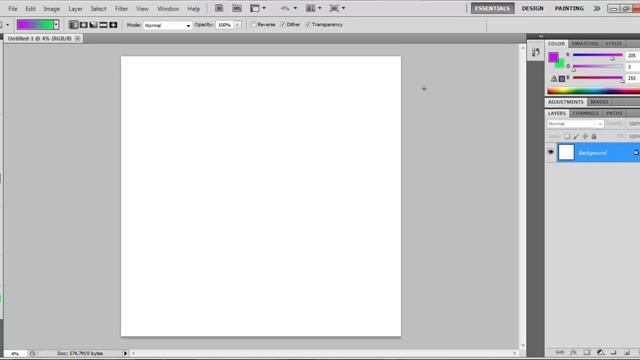Create a new fill or adjustment layer
The width and height of the screenshot is (640, 360).
(x=600, y=352)
